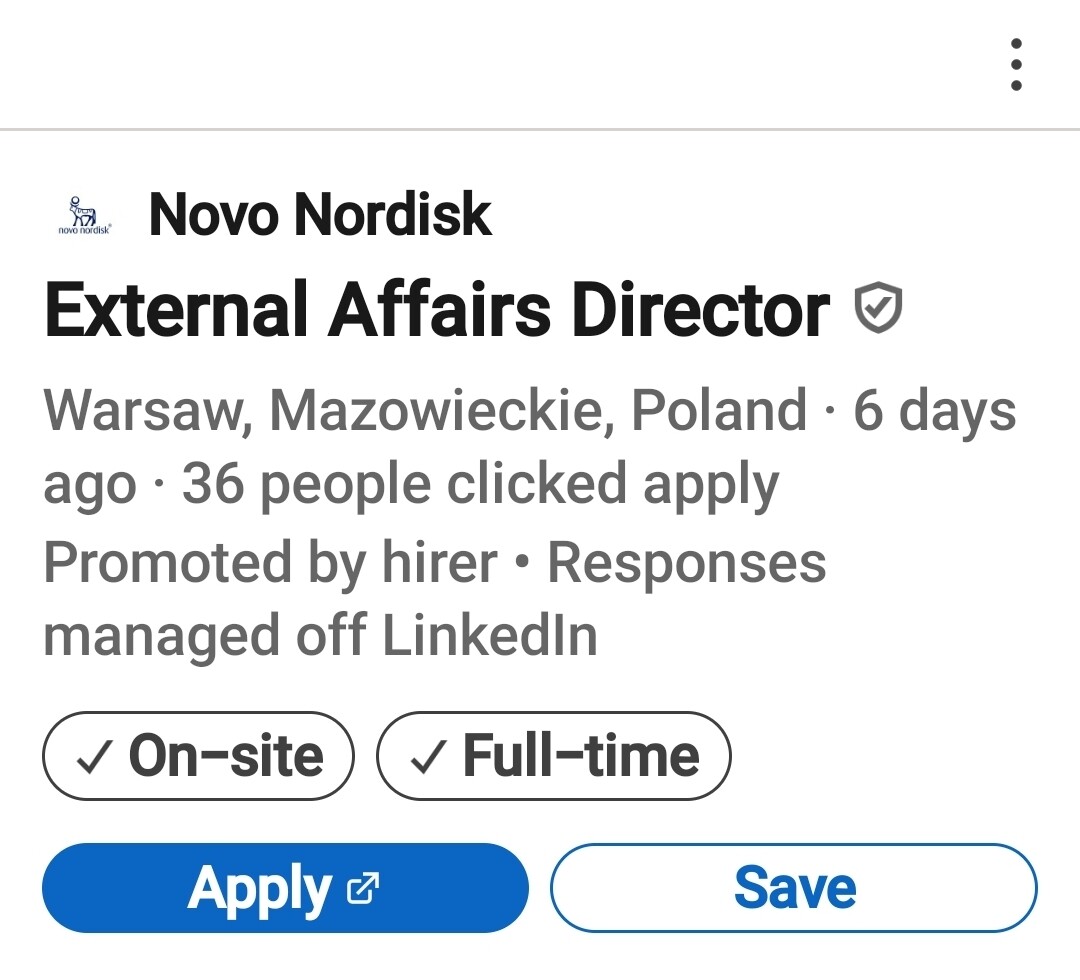The image size is (1080, 980).
Task: Save this job with the Save button
Action: (x=794, y=888)
